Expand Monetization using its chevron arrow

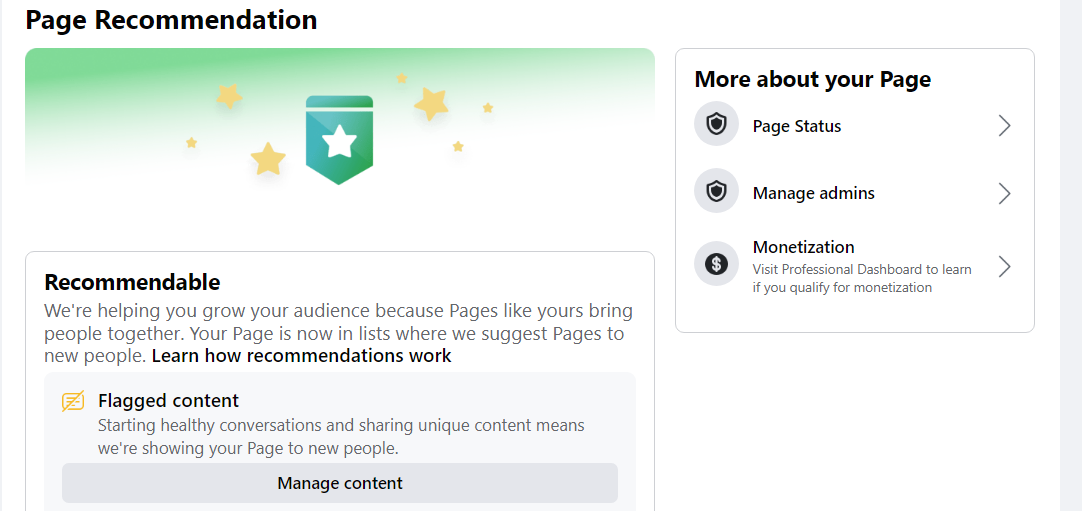pyautogui.click(x=1004, y=266)
